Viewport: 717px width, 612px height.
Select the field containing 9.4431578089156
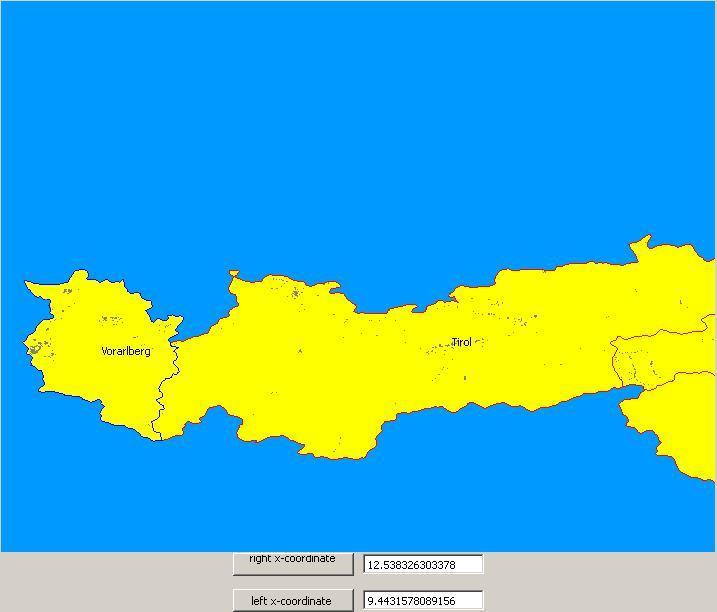click(423, 601)
